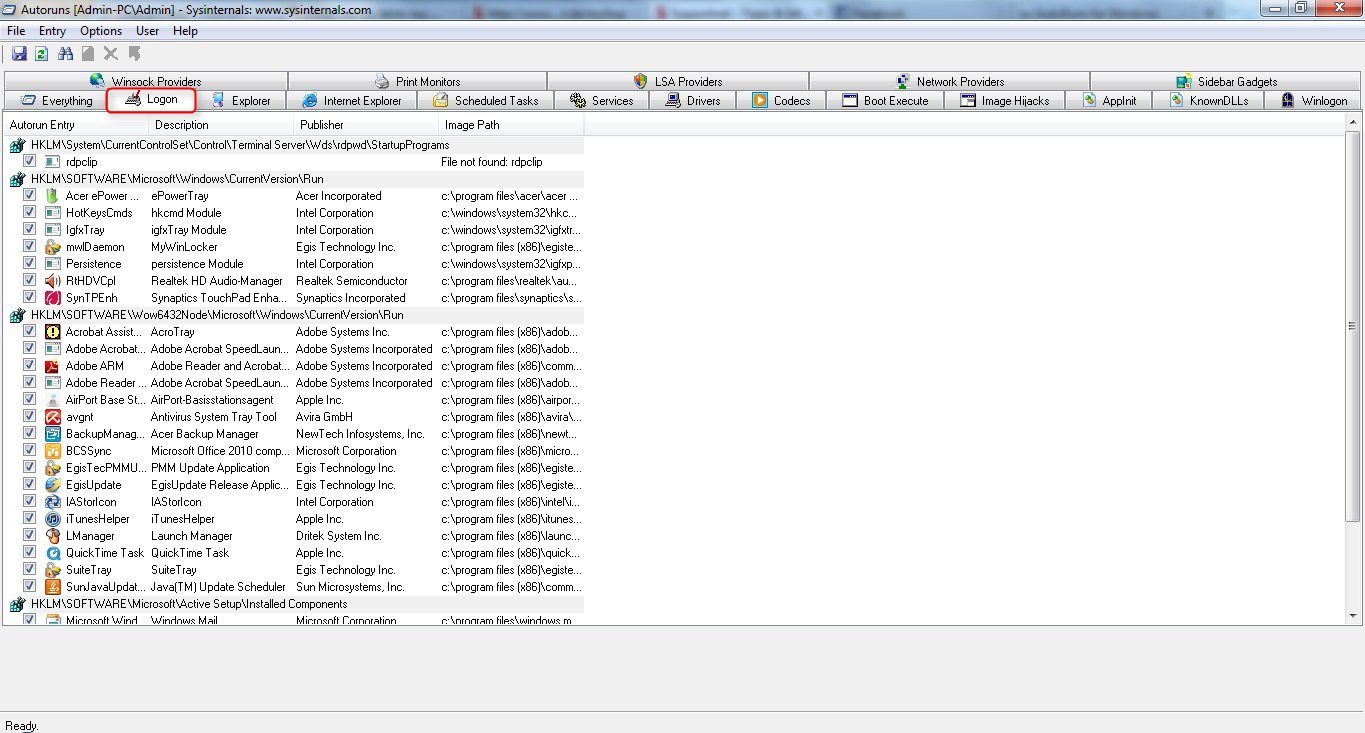
Task: Click the iTunesHelper entry icon
Action: (53, 519)
